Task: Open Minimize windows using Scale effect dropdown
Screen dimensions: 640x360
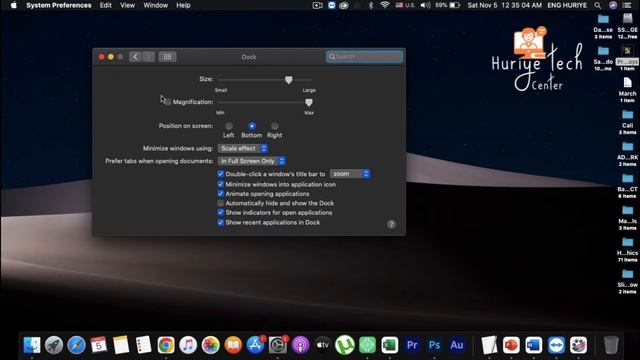Action: pos(243,148)
